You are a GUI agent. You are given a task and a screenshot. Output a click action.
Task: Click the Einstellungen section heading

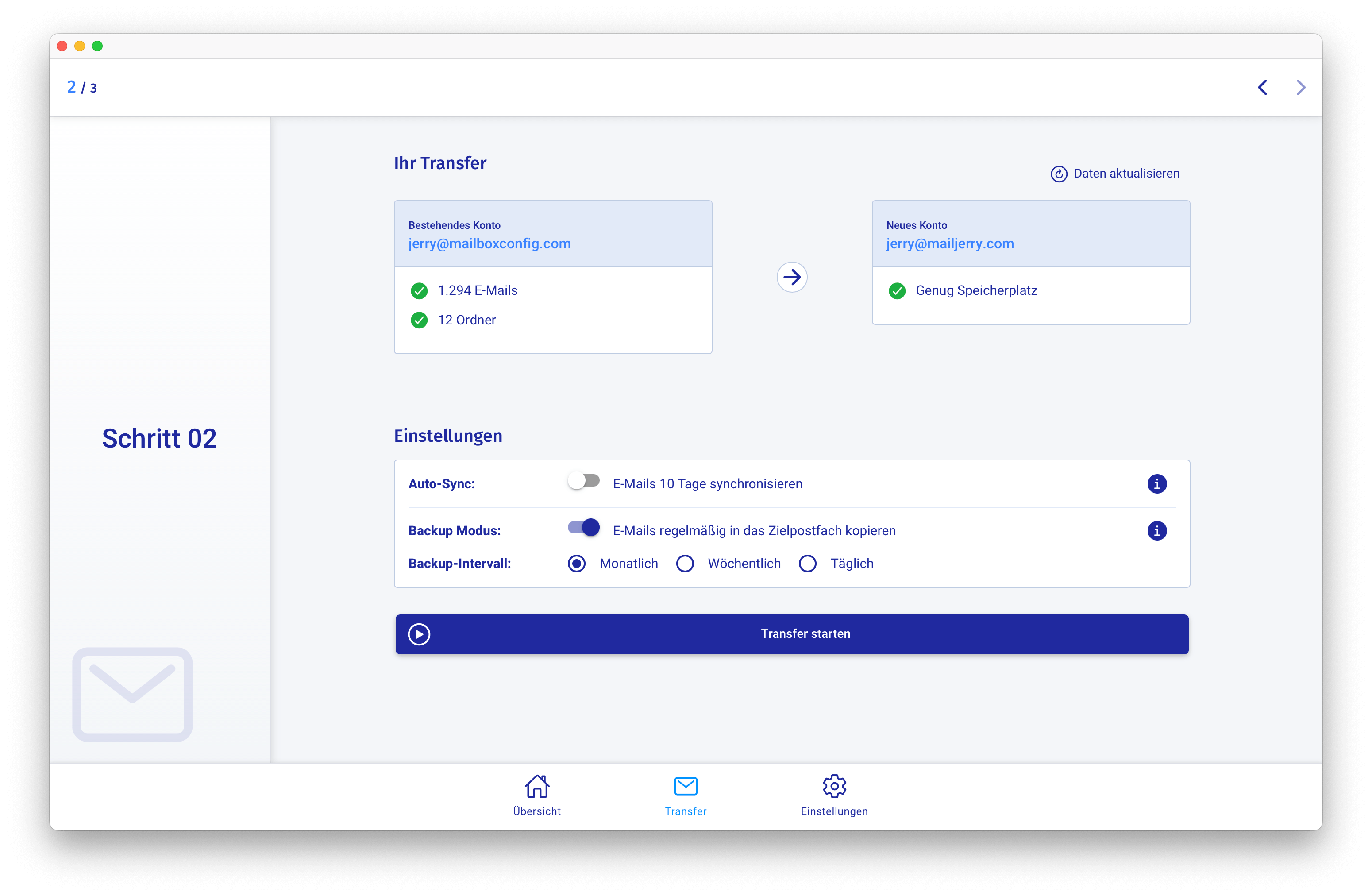coord(448,436)
